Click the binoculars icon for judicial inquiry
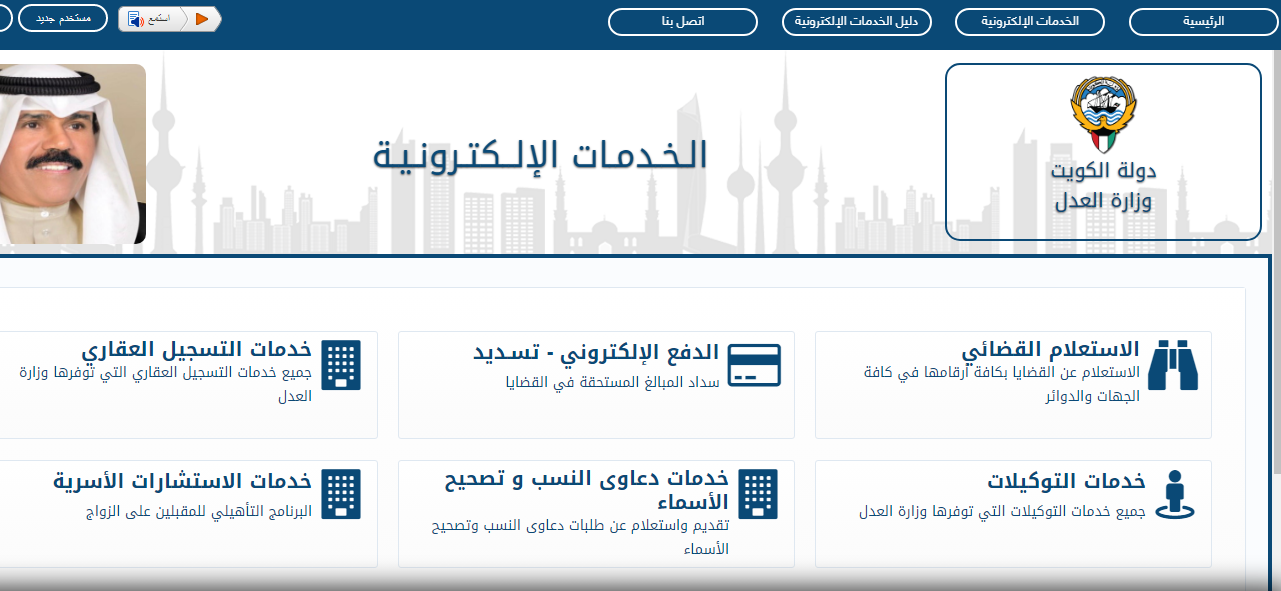 [1172, 365]
